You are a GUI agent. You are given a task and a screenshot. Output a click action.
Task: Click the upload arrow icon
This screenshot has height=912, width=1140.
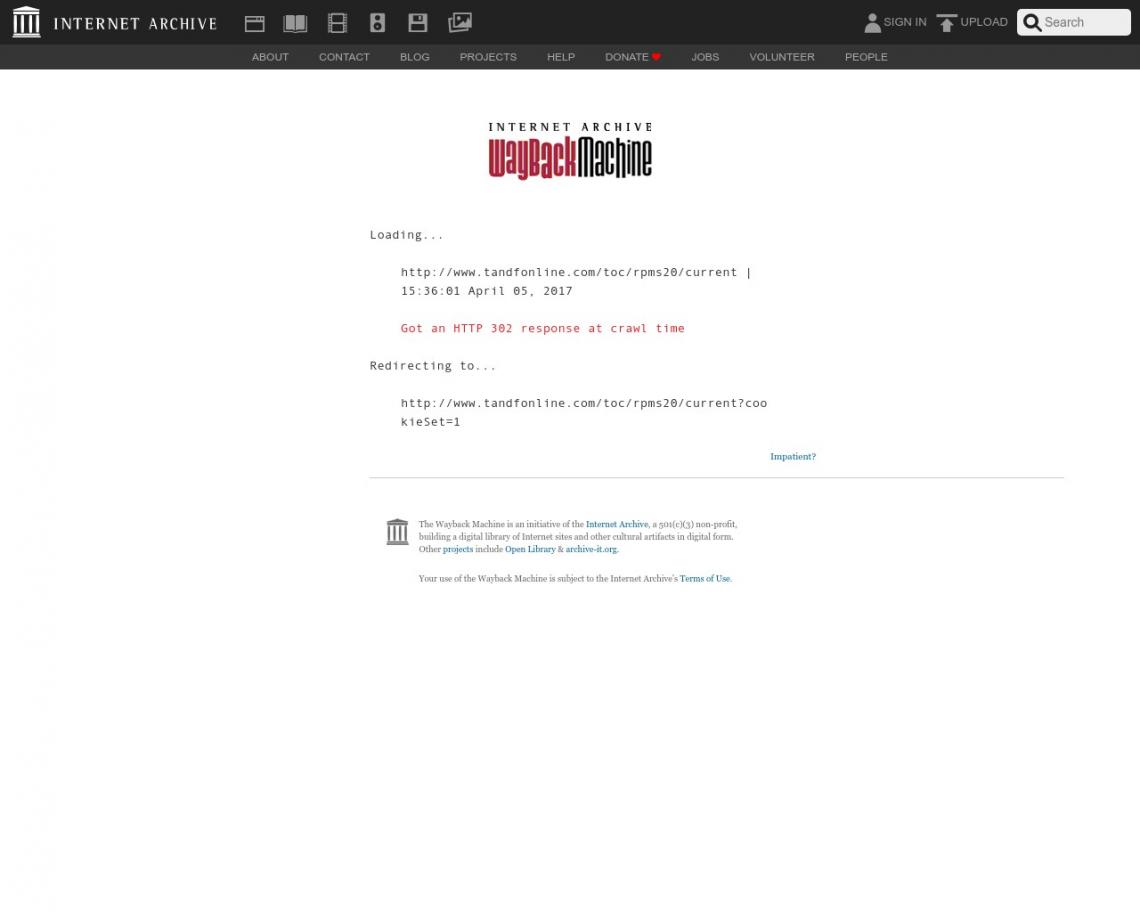pyautogui.click(x=946, y=23)
